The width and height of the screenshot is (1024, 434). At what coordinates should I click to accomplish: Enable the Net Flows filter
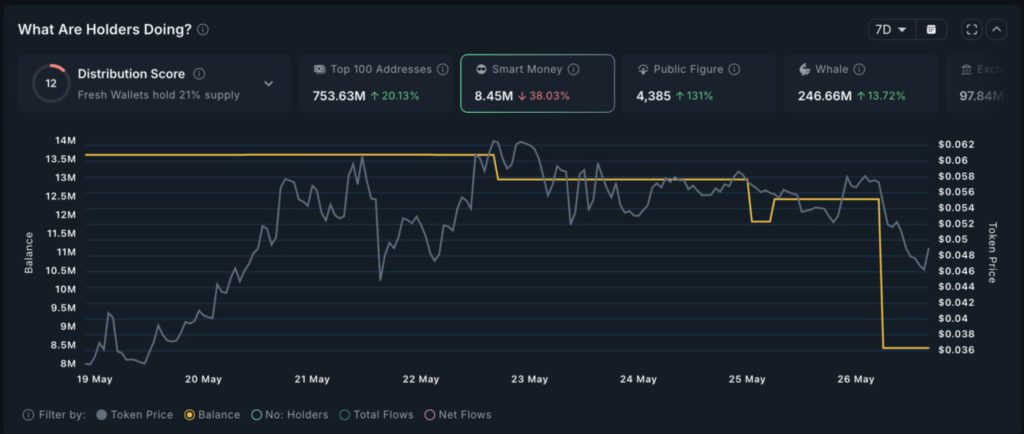(x=458, y=415)
